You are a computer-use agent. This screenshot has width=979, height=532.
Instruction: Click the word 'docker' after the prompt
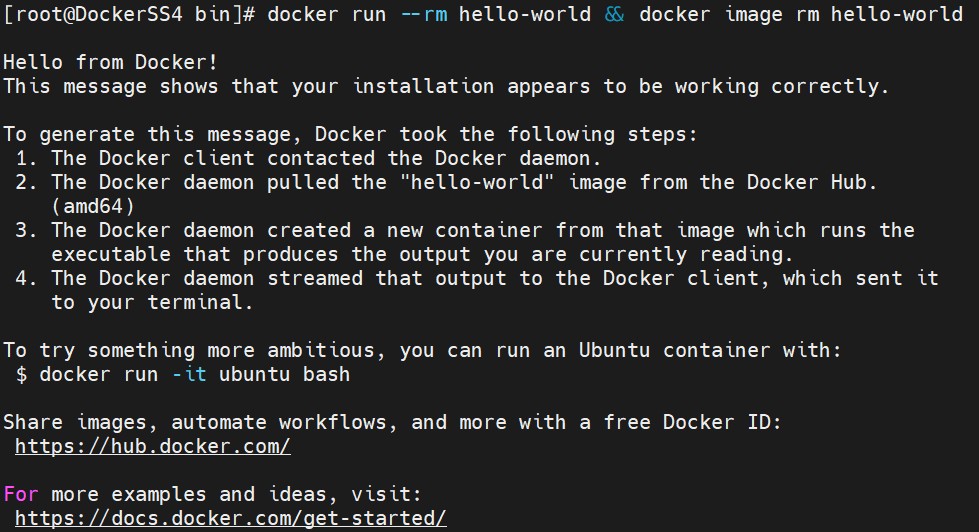click(x=303, y=14)
